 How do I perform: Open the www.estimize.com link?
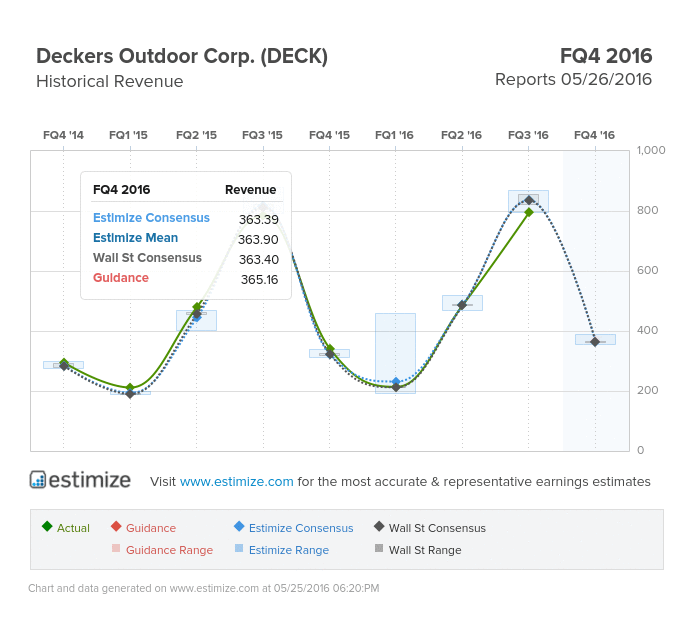[236, 481]
